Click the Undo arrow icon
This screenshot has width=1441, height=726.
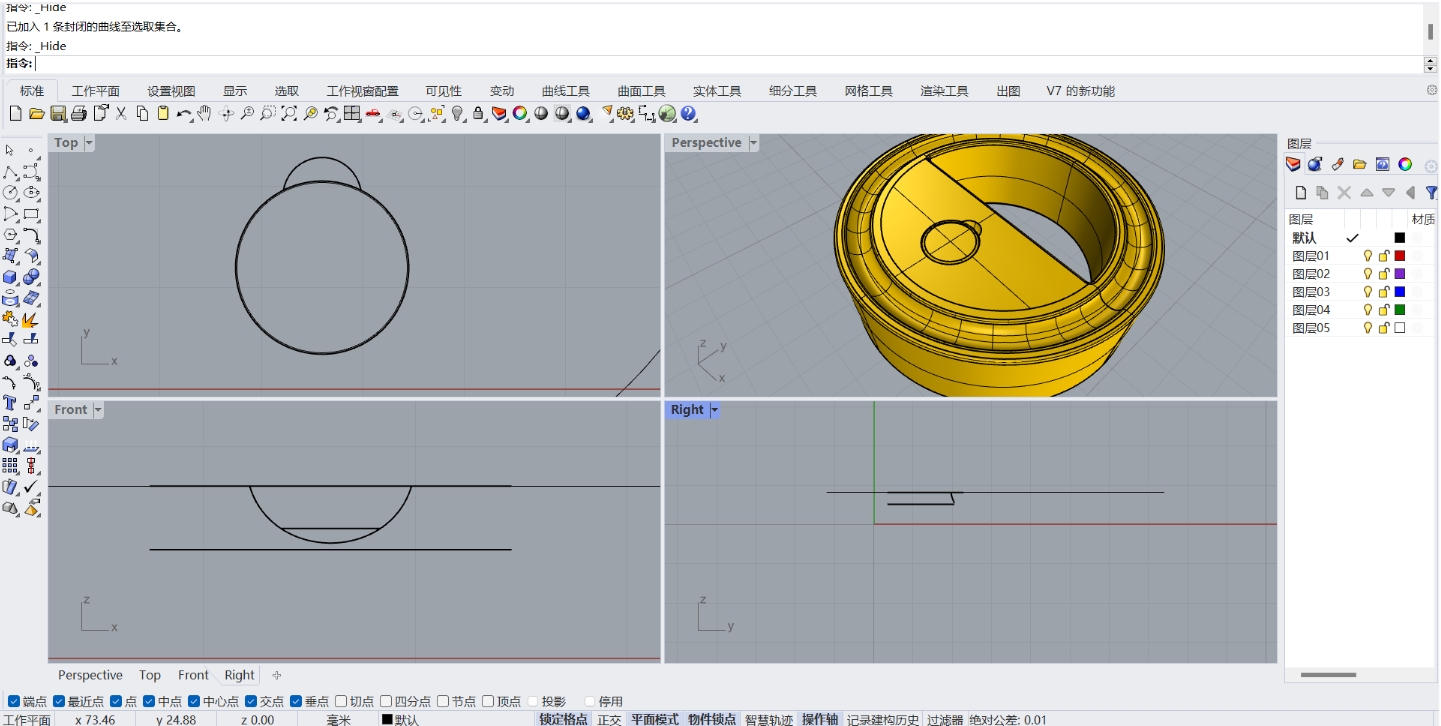tap(184, 114)
